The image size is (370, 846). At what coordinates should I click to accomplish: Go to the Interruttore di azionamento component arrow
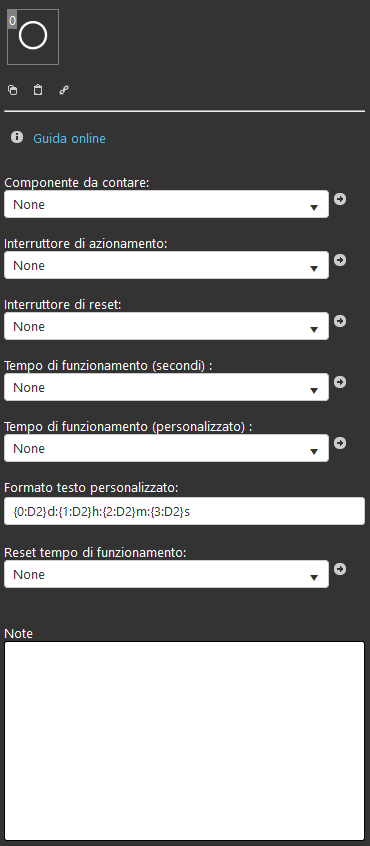[x=340, y=260]
